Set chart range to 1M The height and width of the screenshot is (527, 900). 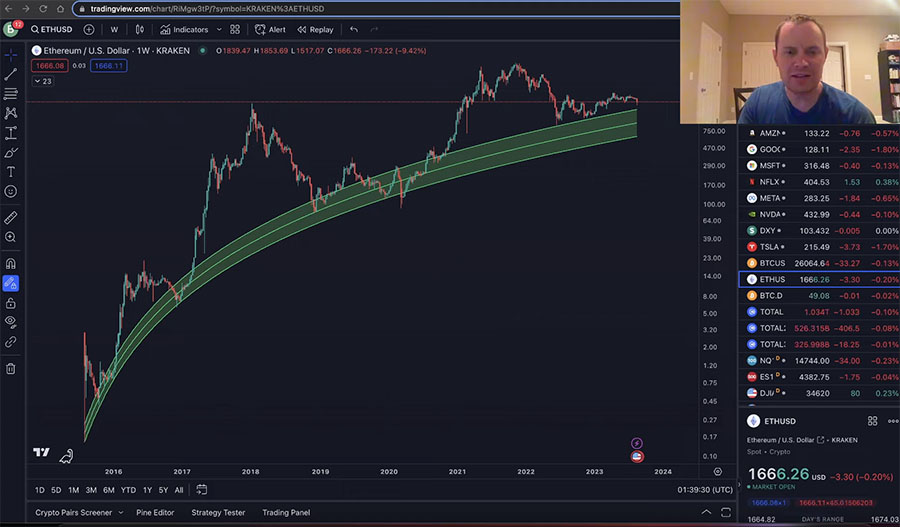coord(73,490)
